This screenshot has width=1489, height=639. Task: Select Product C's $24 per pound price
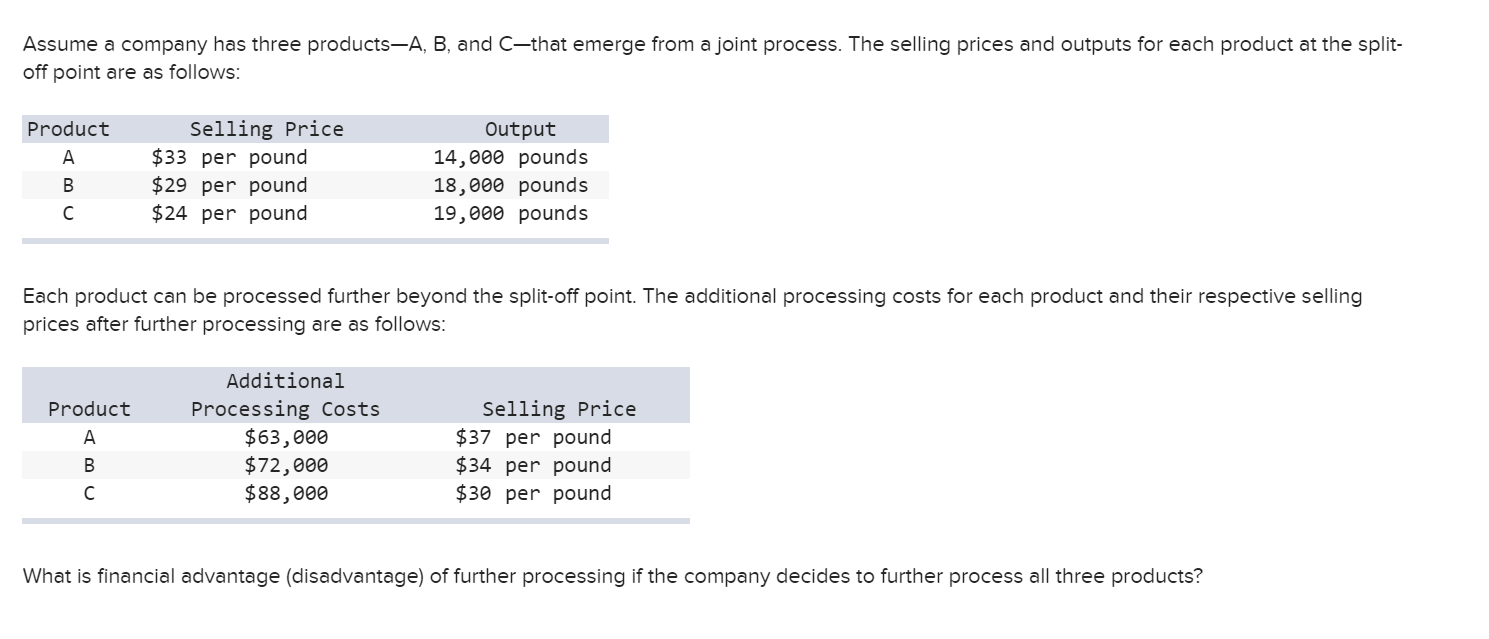tap(229, 213)
